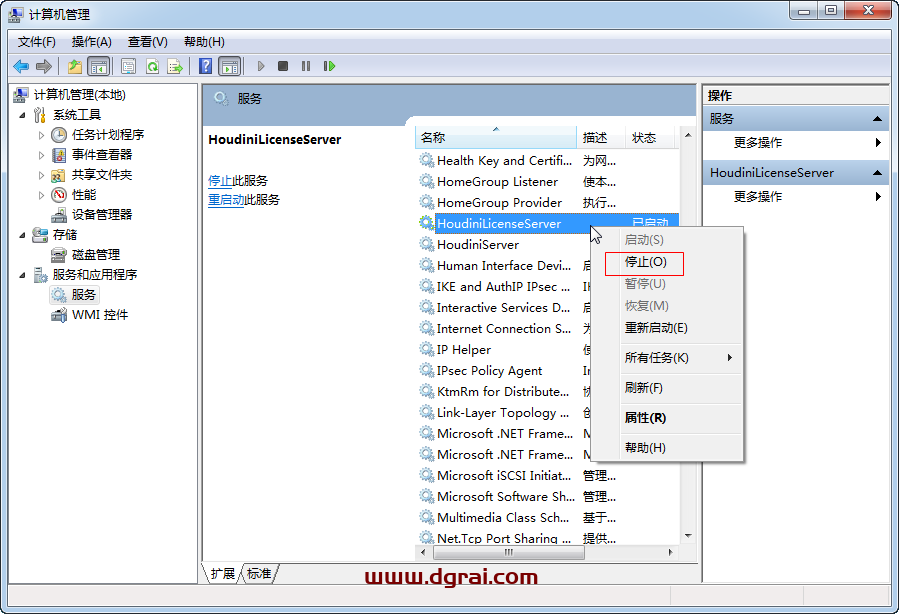Choose 帮助(H) in the context menu
Image resolution: width=899 pixels, height=614 pixels.
[667, 448]
